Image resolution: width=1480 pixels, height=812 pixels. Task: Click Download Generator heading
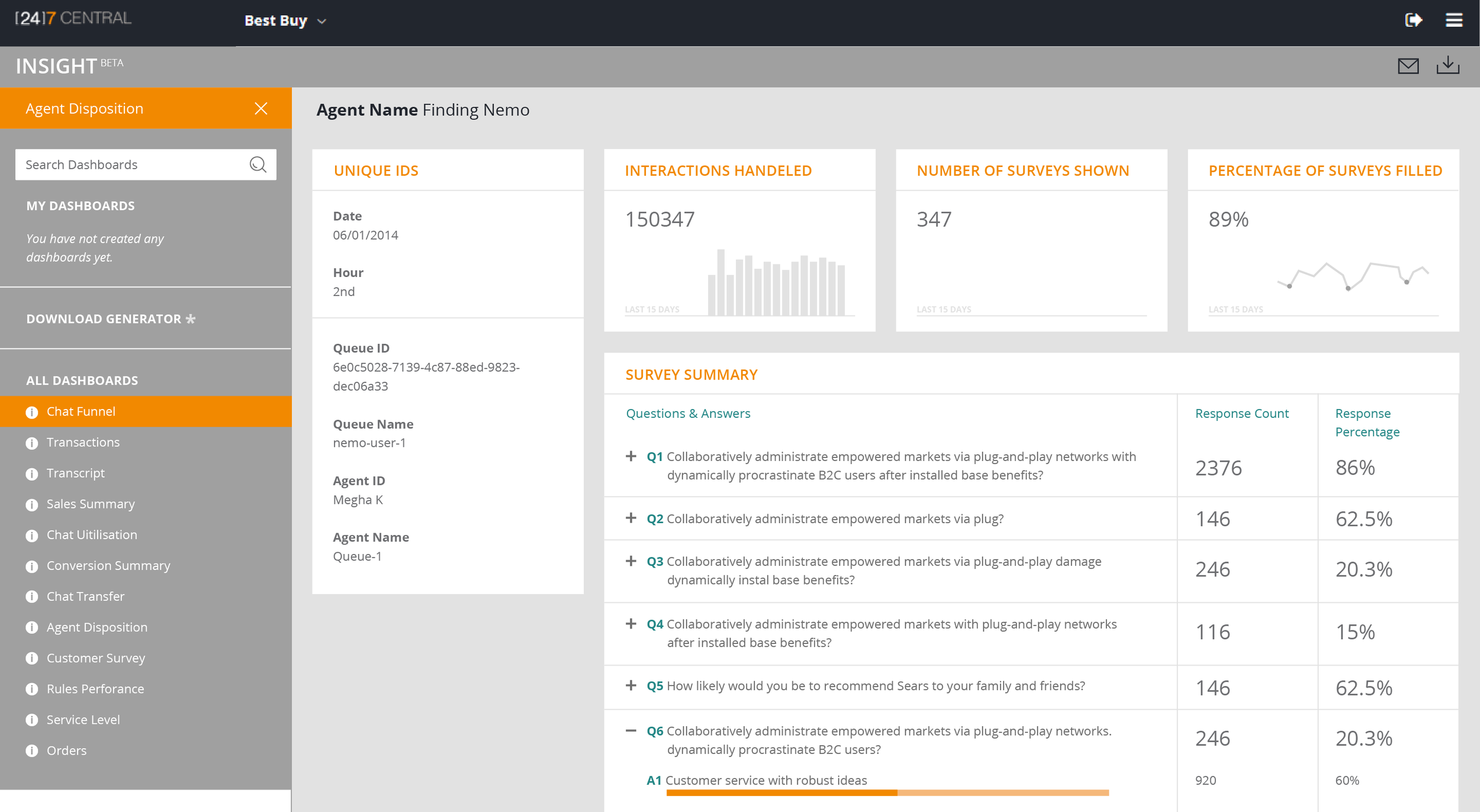(104, 318)
